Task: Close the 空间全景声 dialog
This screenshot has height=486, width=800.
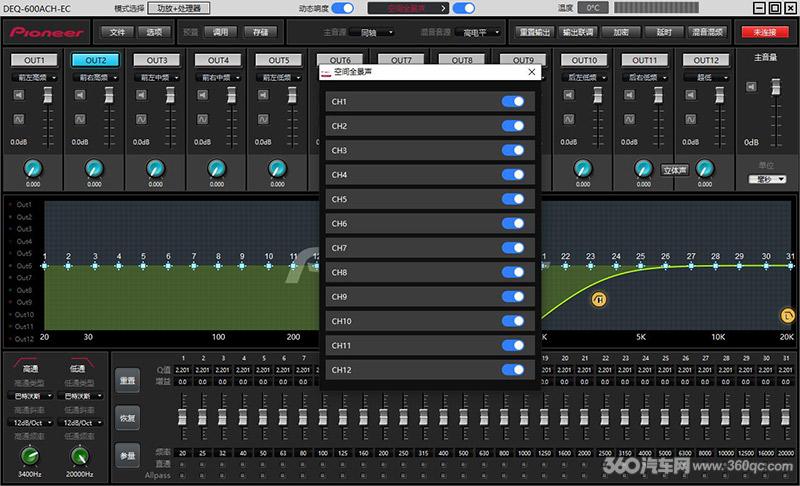Action: tap(532, 72)
